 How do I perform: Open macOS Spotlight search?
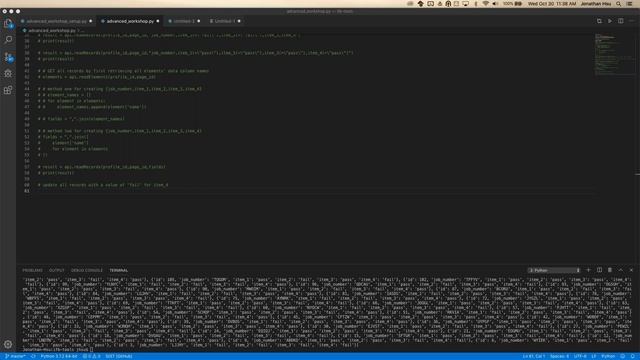619,4
